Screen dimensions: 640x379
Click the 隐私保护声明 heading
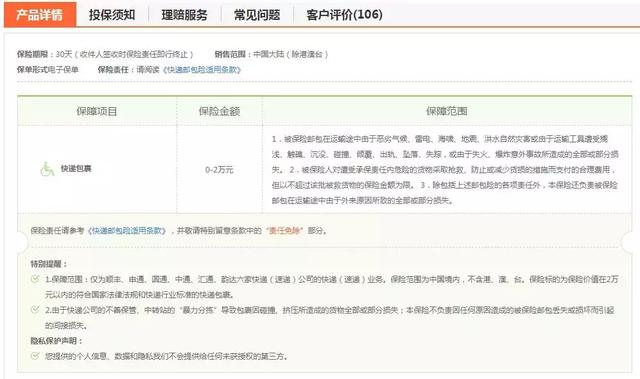click(x=56, y=341)
